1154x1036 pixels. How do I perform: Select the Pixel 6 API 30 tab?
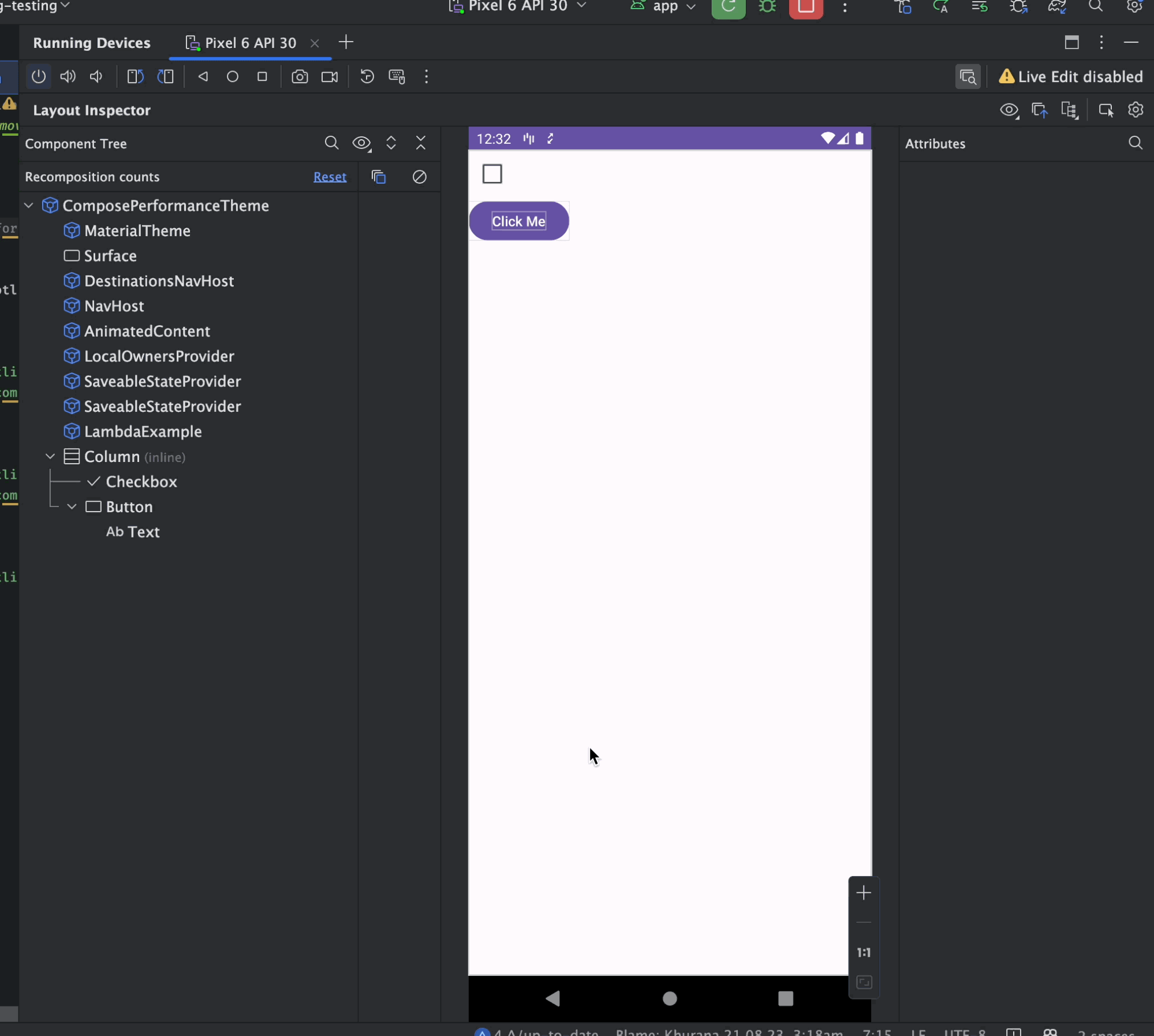click(x=250, y=43)
